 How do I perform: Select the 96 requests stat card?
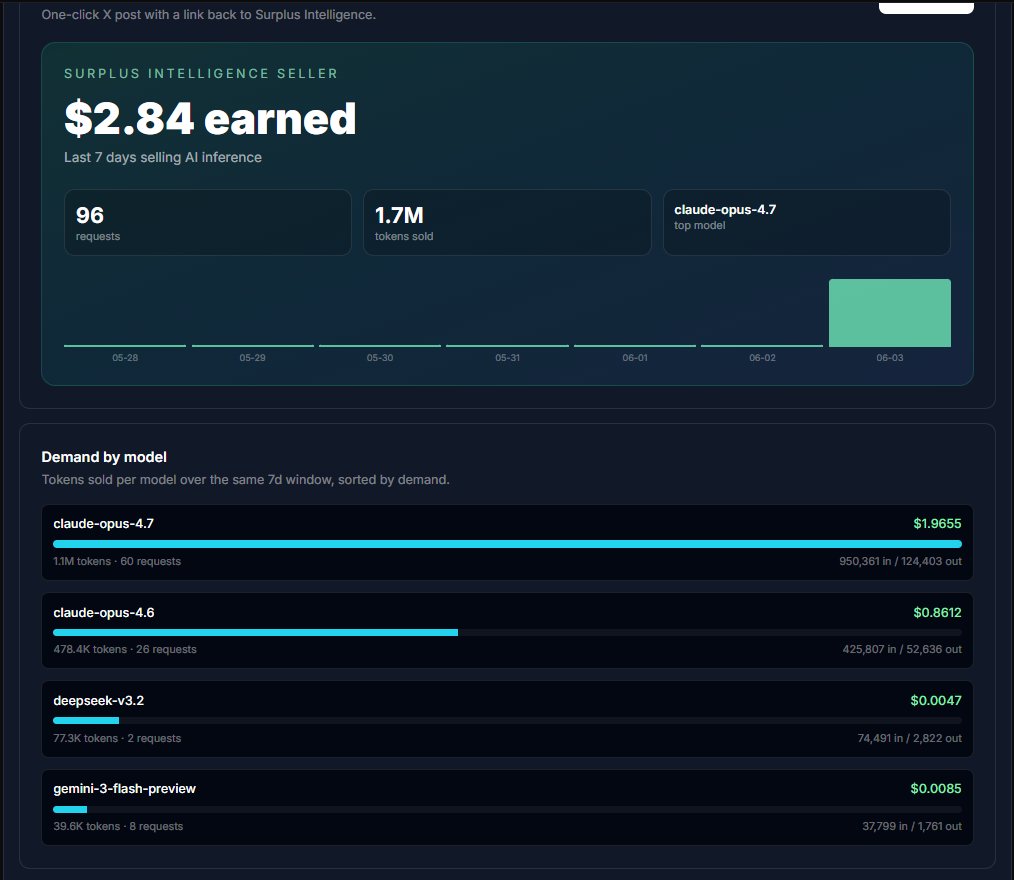(x=208, y=222)
